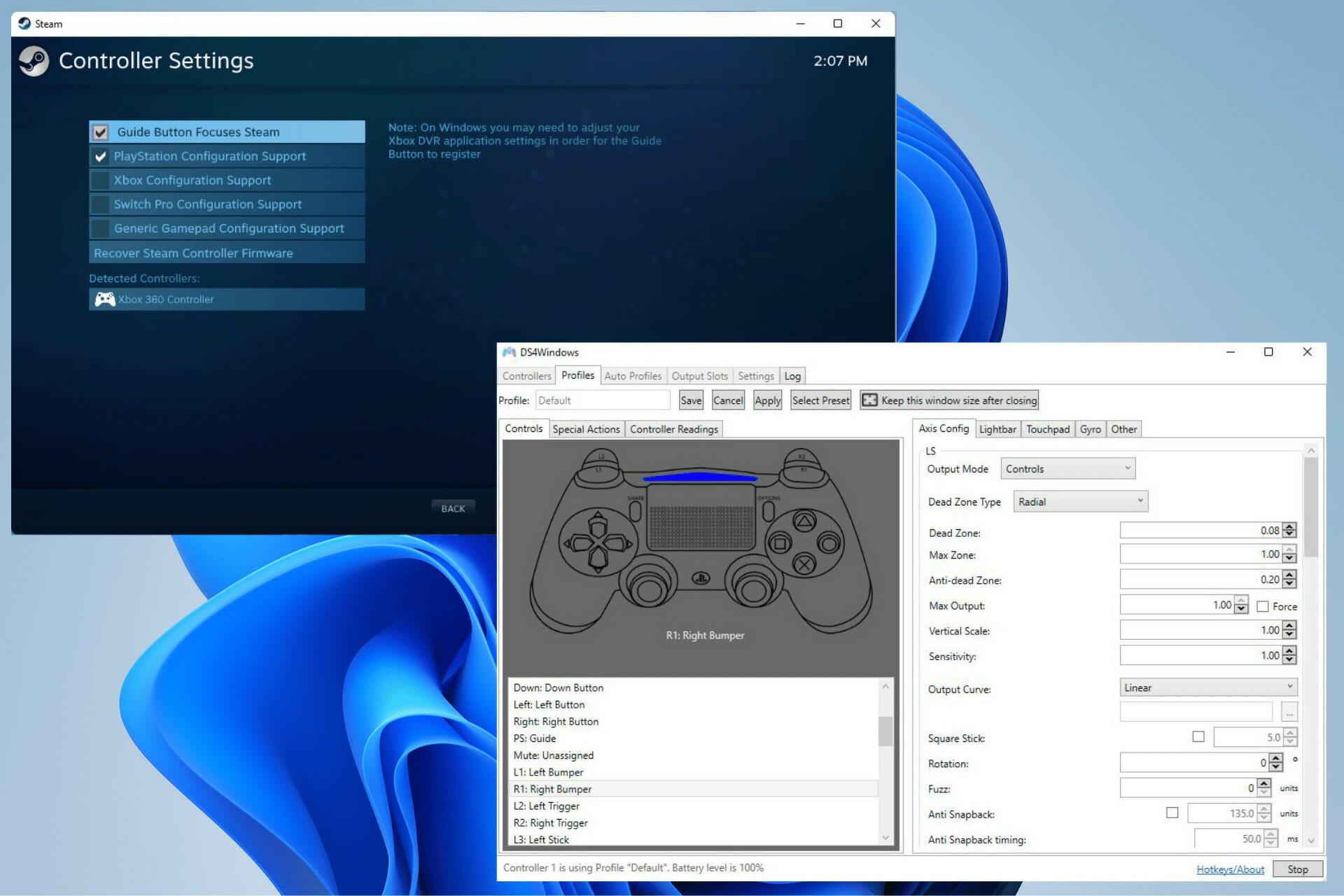
Task: Click the touchpad on the controller diagram
Action: pyautogui.click(x=700, y=519)
